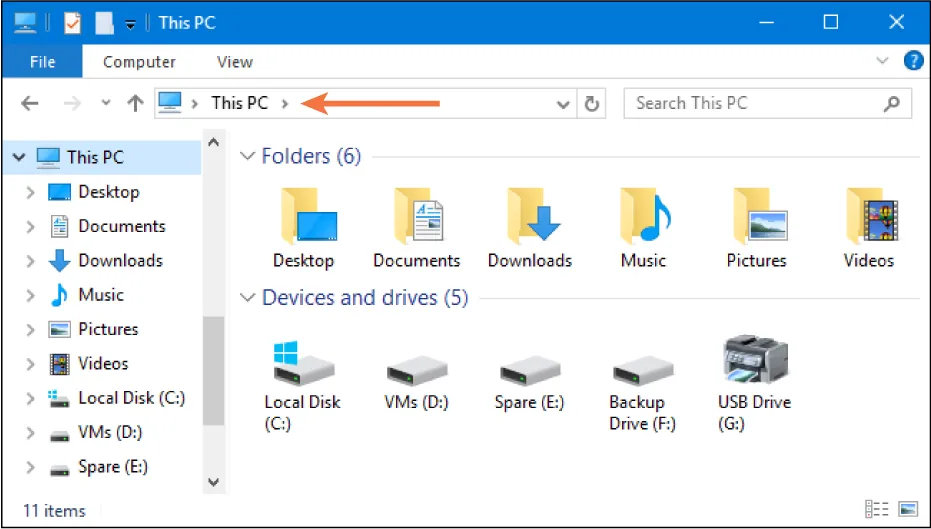Collapse the Folders (6) group
Image resolution: width=931 pixels, height=529 pixels.
click(247, 157)
